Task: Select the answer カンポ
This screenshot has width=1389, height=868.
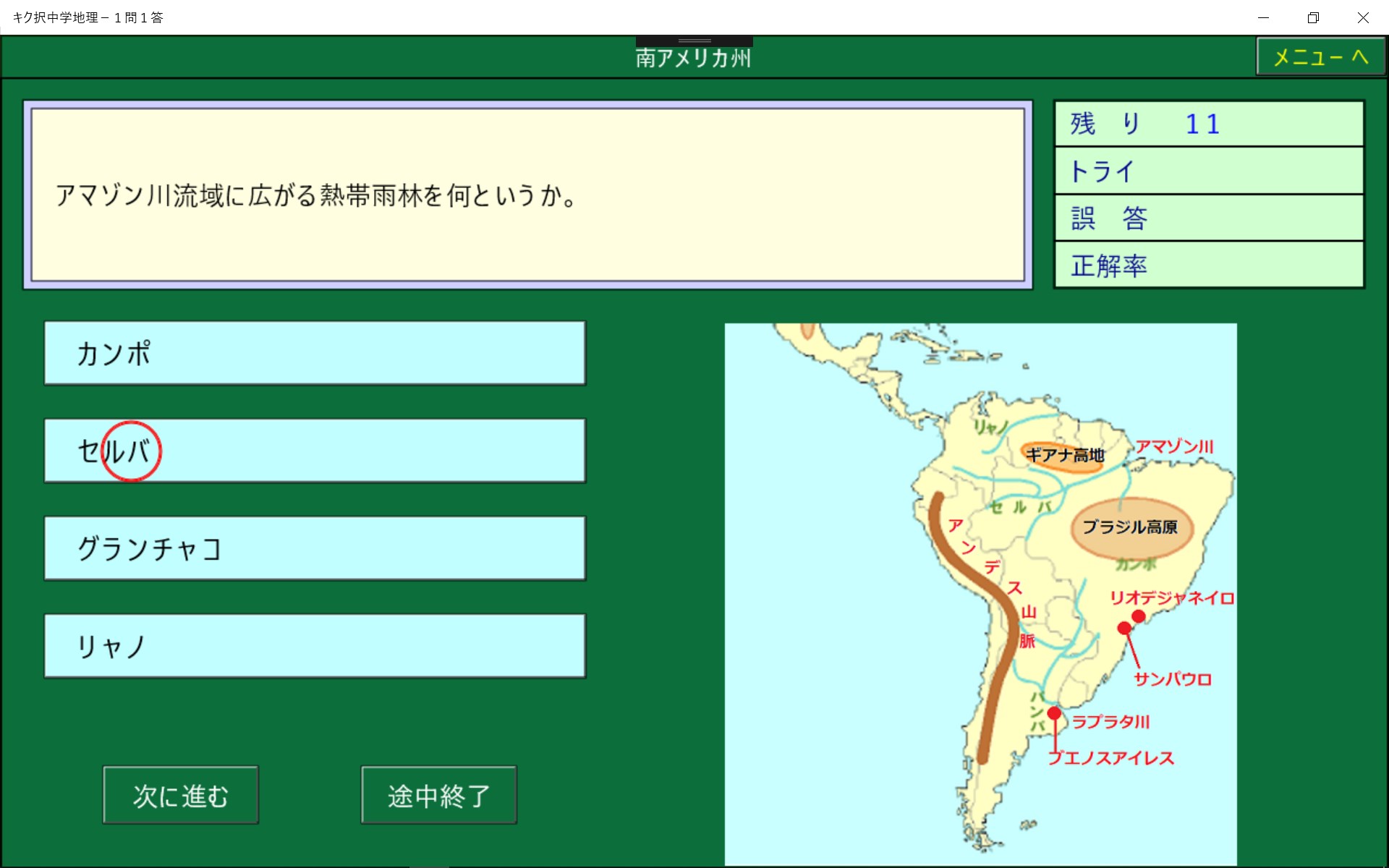Action: coord(315,353)
